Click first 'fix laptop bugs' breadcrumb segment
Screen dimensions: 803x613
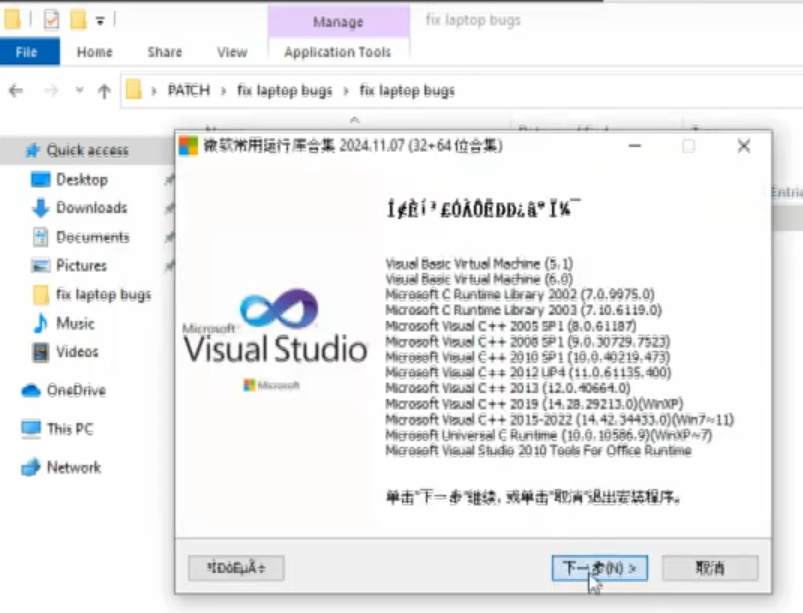(x=284, y=91)
